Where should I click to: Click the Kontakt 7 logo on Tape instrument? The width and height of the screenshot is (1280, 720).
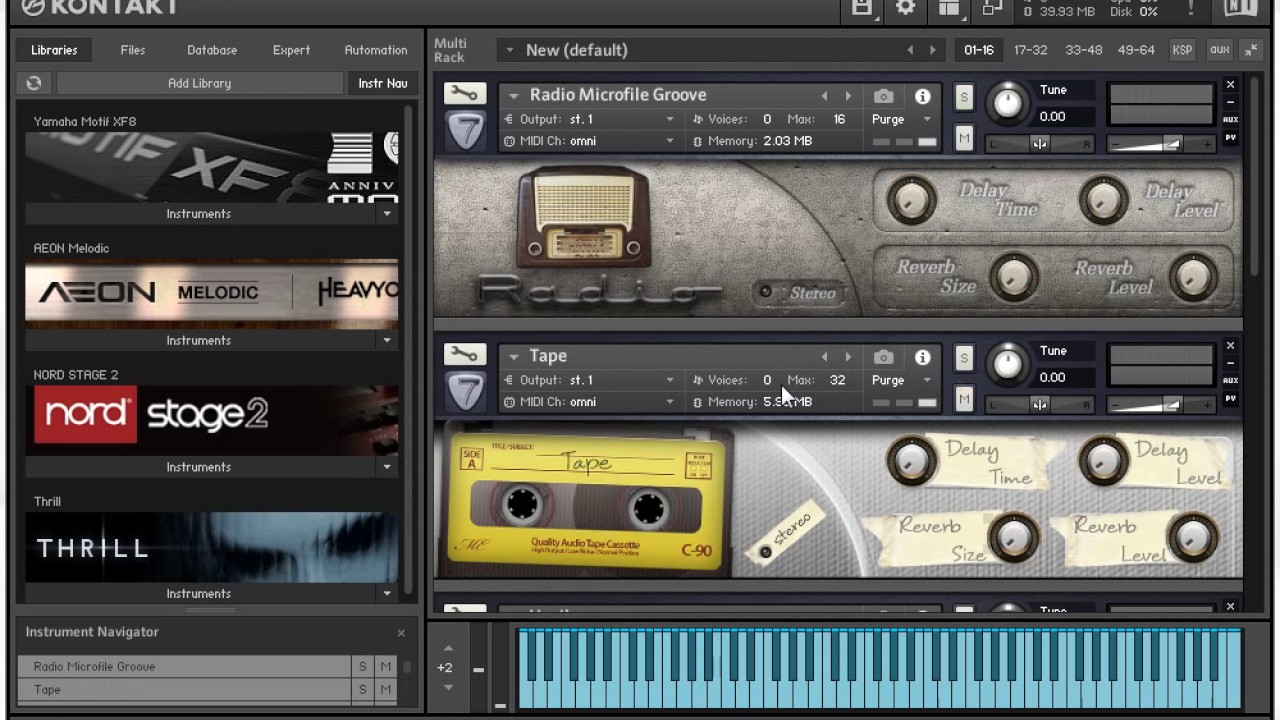tap(465, 392)
